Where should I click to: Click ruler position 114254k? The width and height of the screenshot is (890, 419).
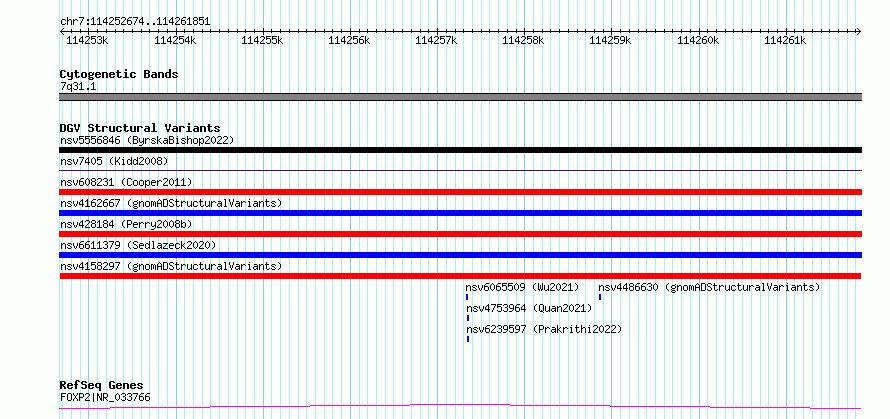tap(175, 41)
